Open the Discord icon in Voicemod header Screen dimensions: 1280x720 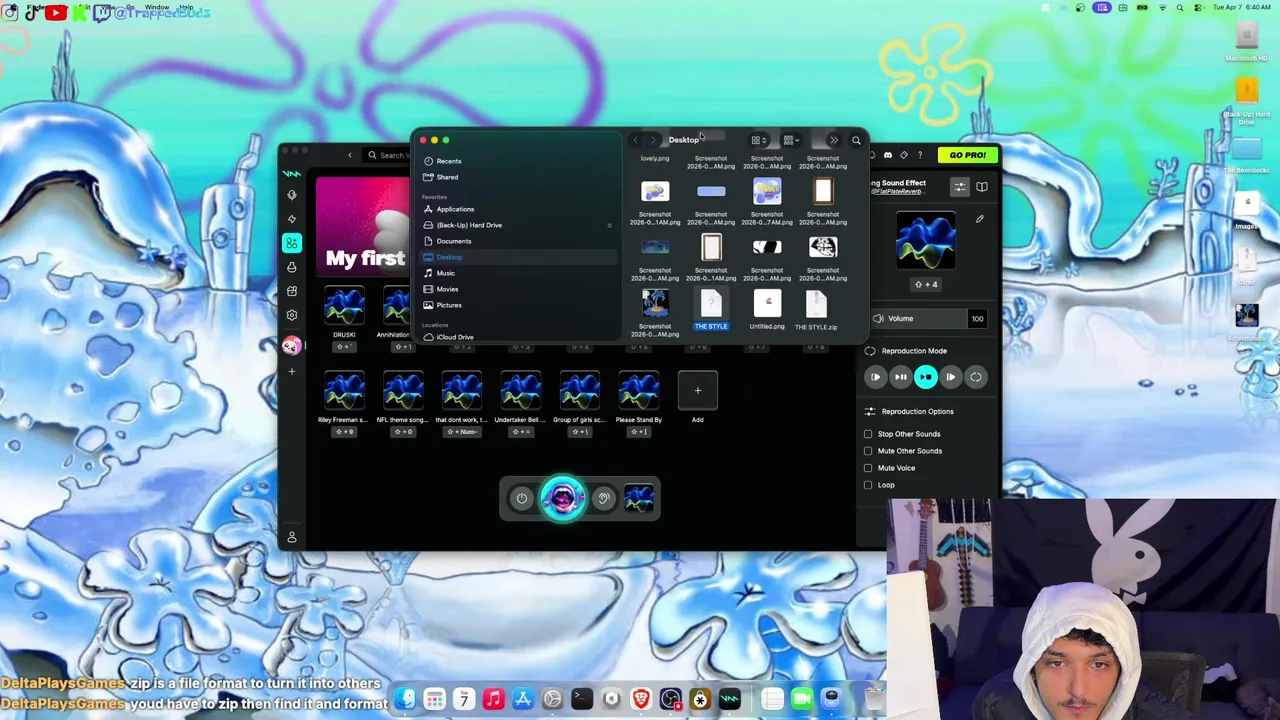click(x=887, y=155)
